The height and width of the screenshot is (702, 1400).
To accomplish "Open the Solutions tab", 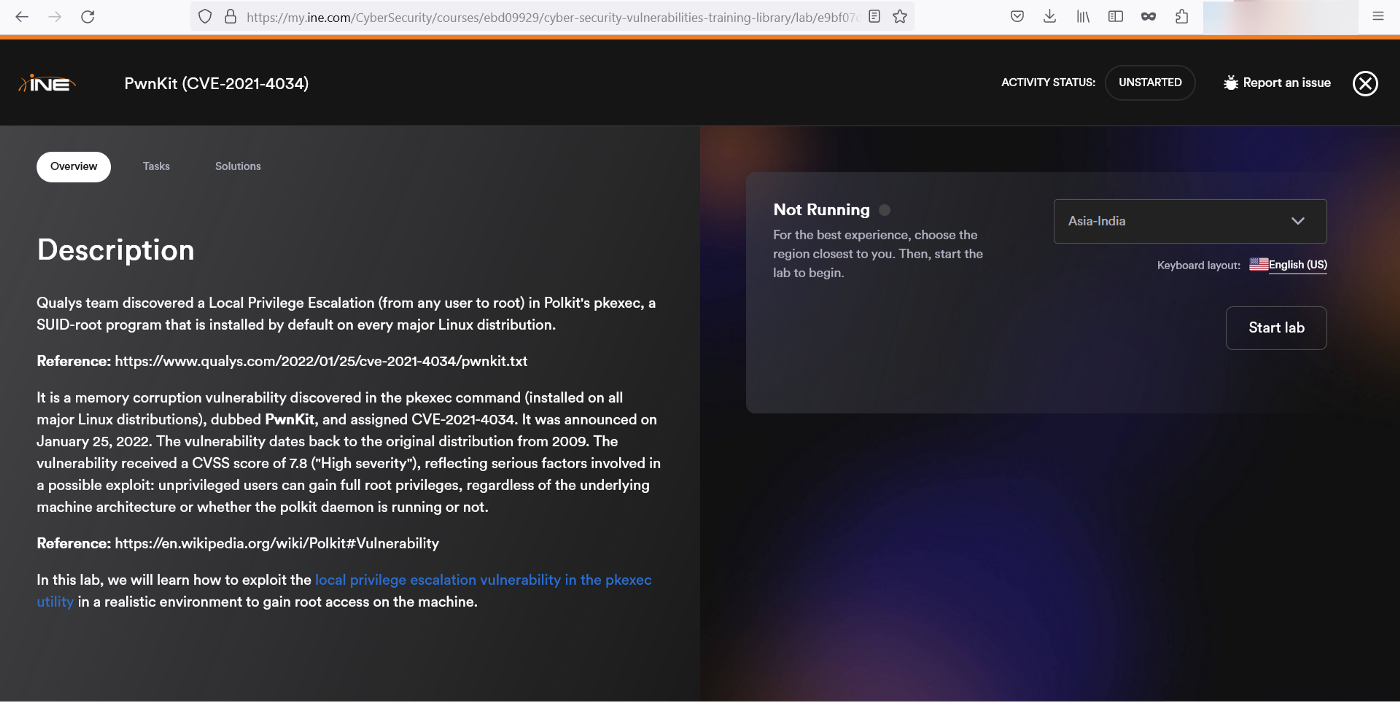I will pyautogui.click(x=238, y=166).
